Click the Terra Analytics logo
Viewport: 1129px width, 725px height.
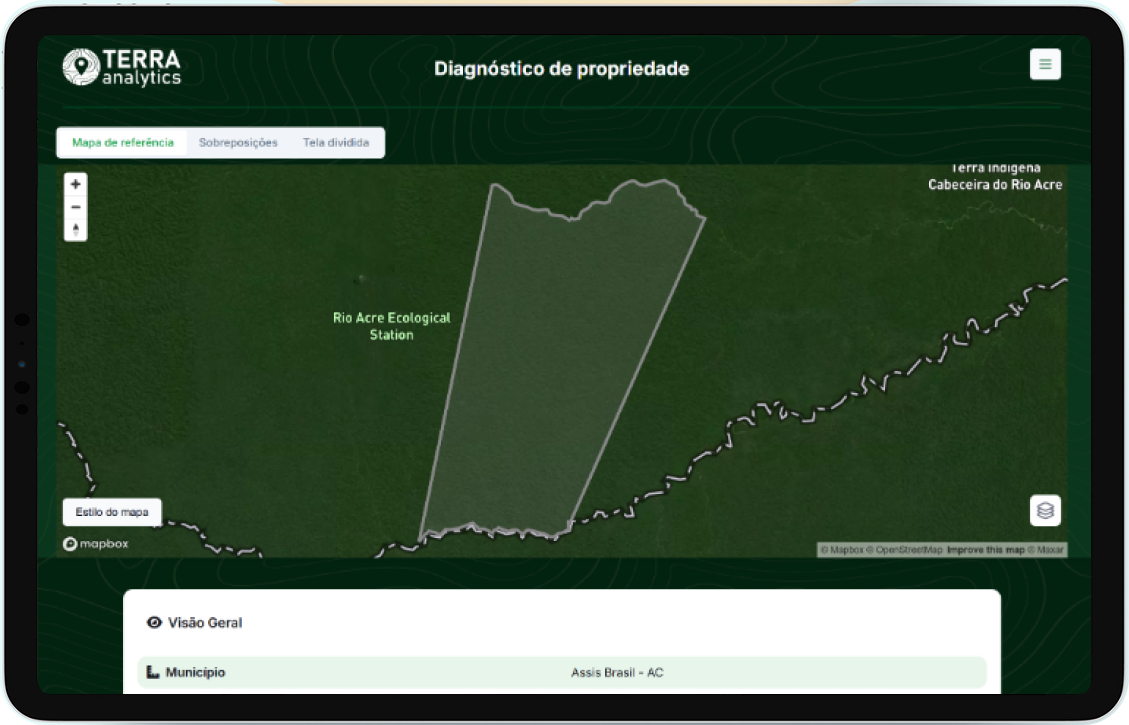[122, 67]
